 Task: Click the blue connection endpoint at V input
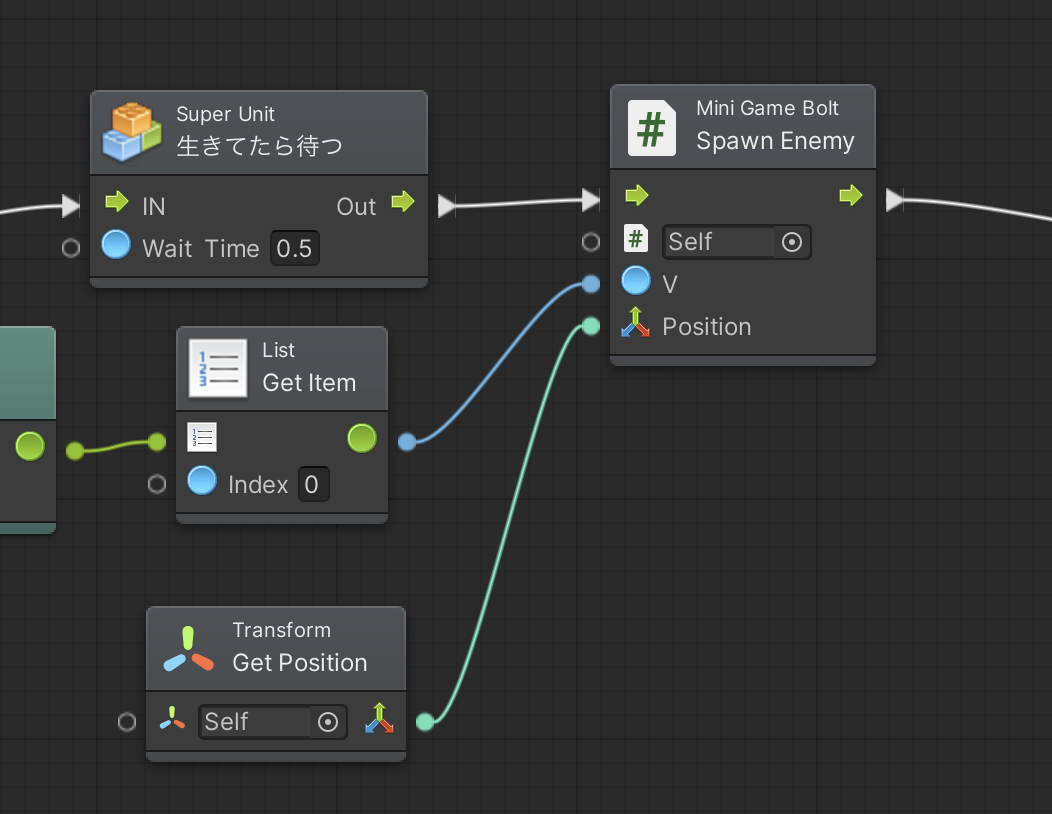point(591,284)
